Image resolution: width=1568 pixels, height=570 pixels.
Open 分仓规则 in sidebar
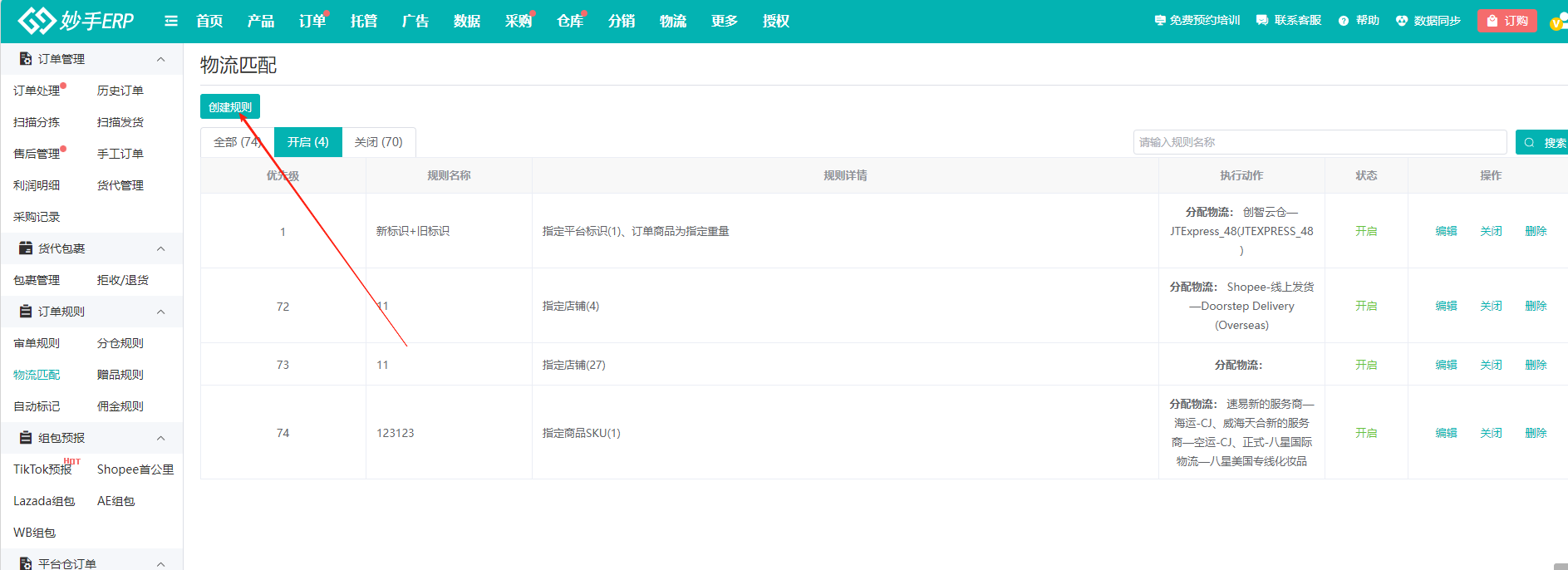pyautogui.click(x=120, y=343)
